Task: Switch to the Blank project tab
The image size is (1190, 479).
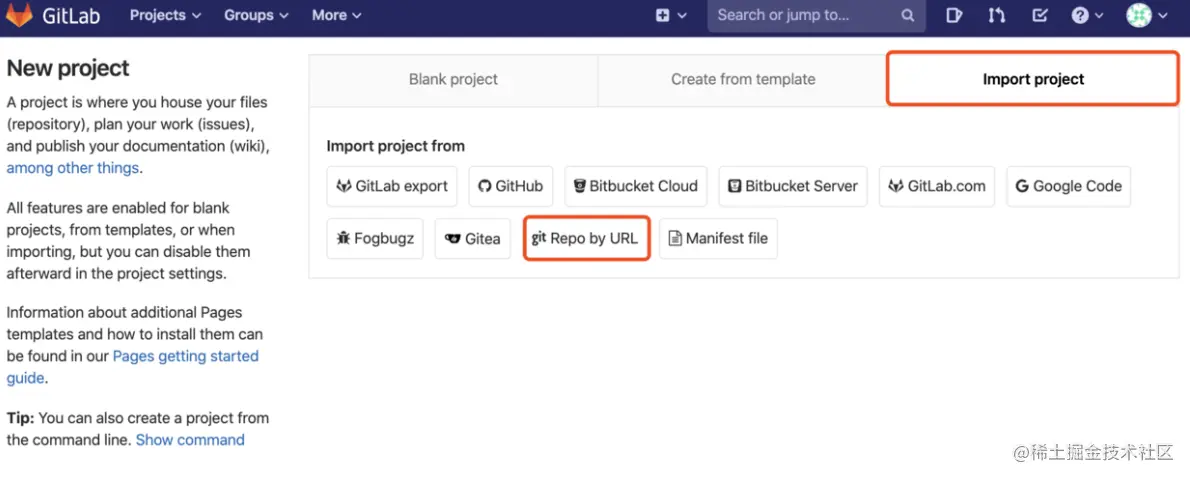Action: pos(453,80)
